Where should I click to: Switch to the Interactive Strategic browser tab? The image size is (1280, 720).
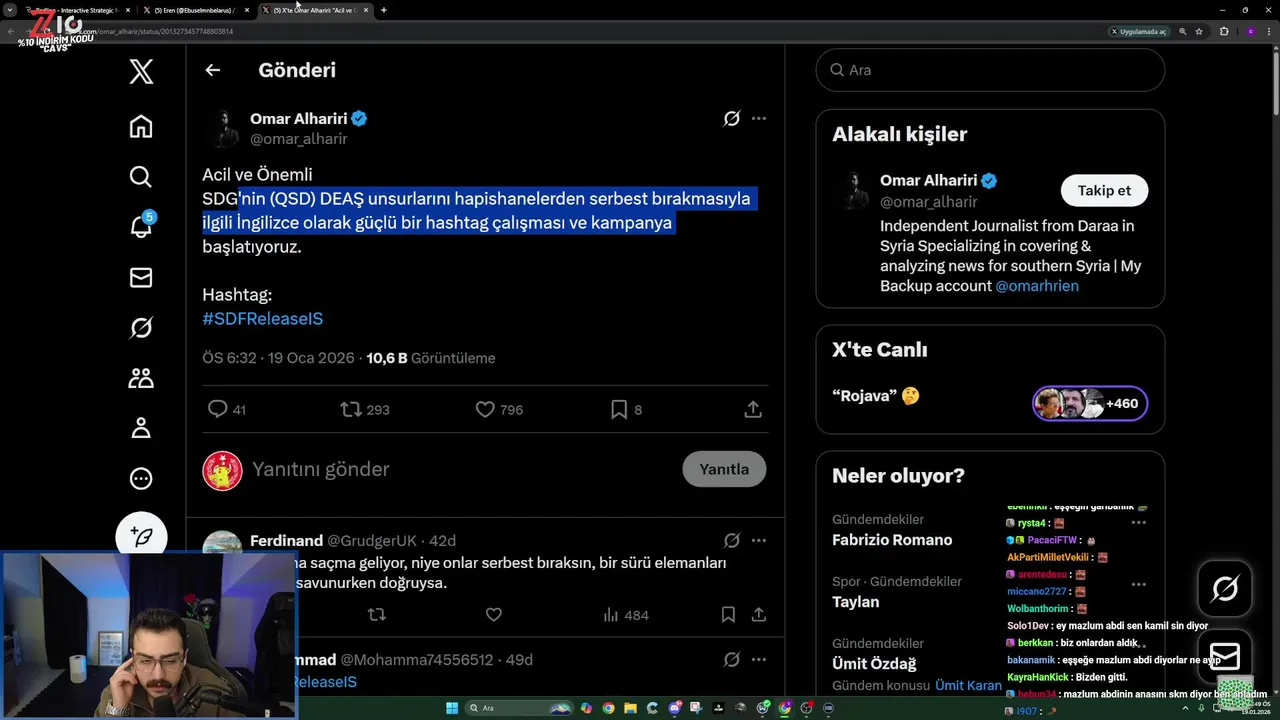pos(77,10)
